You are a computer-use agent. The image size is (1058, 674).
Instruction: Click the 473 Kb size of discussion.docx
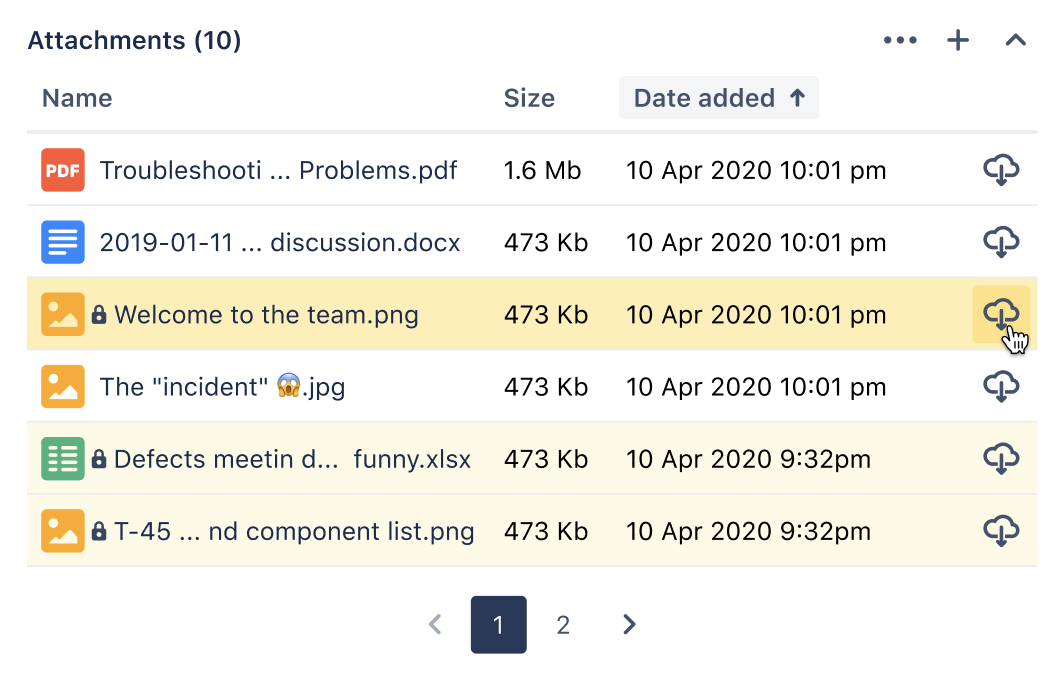pos(546,243)
